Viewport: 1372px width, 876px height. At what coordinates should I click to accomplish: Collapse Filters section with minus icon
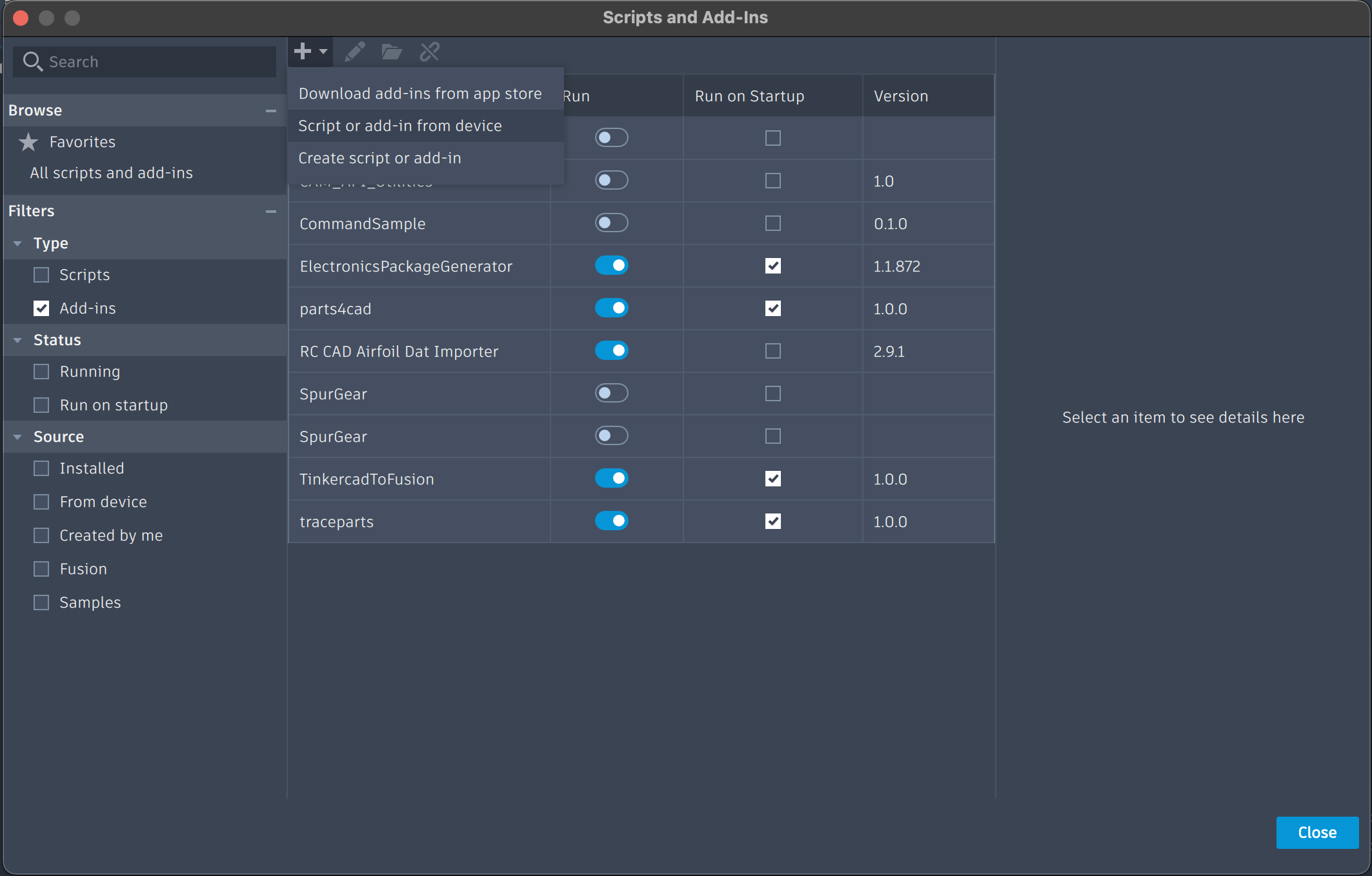(271, 212)
